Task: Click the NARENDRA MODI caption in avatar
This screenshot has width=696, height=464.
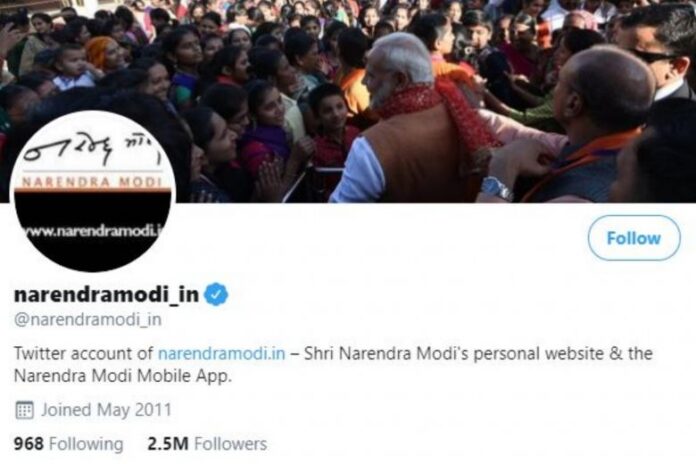Action: coord(92,182)
